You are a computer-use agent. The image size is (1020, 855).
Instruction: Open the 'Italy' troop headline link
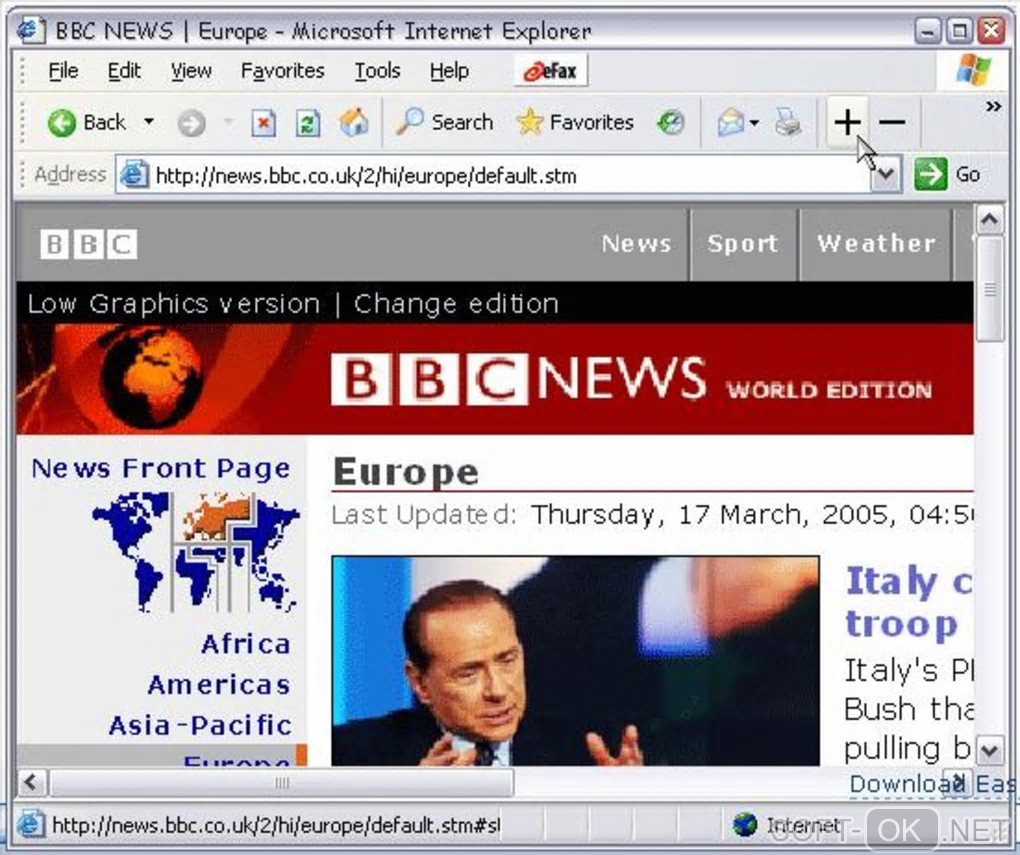[x=908, y=603]
